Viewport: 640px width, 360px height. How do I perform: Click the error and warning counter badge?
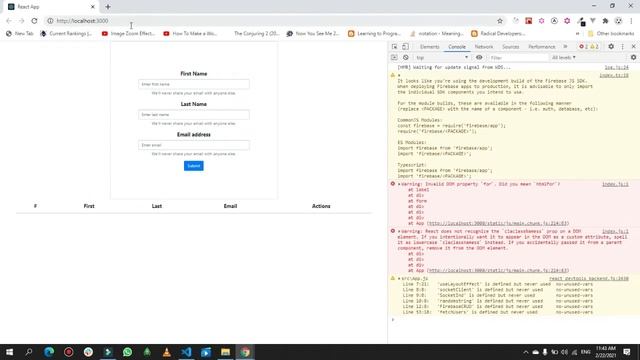(x=589, y=47)
